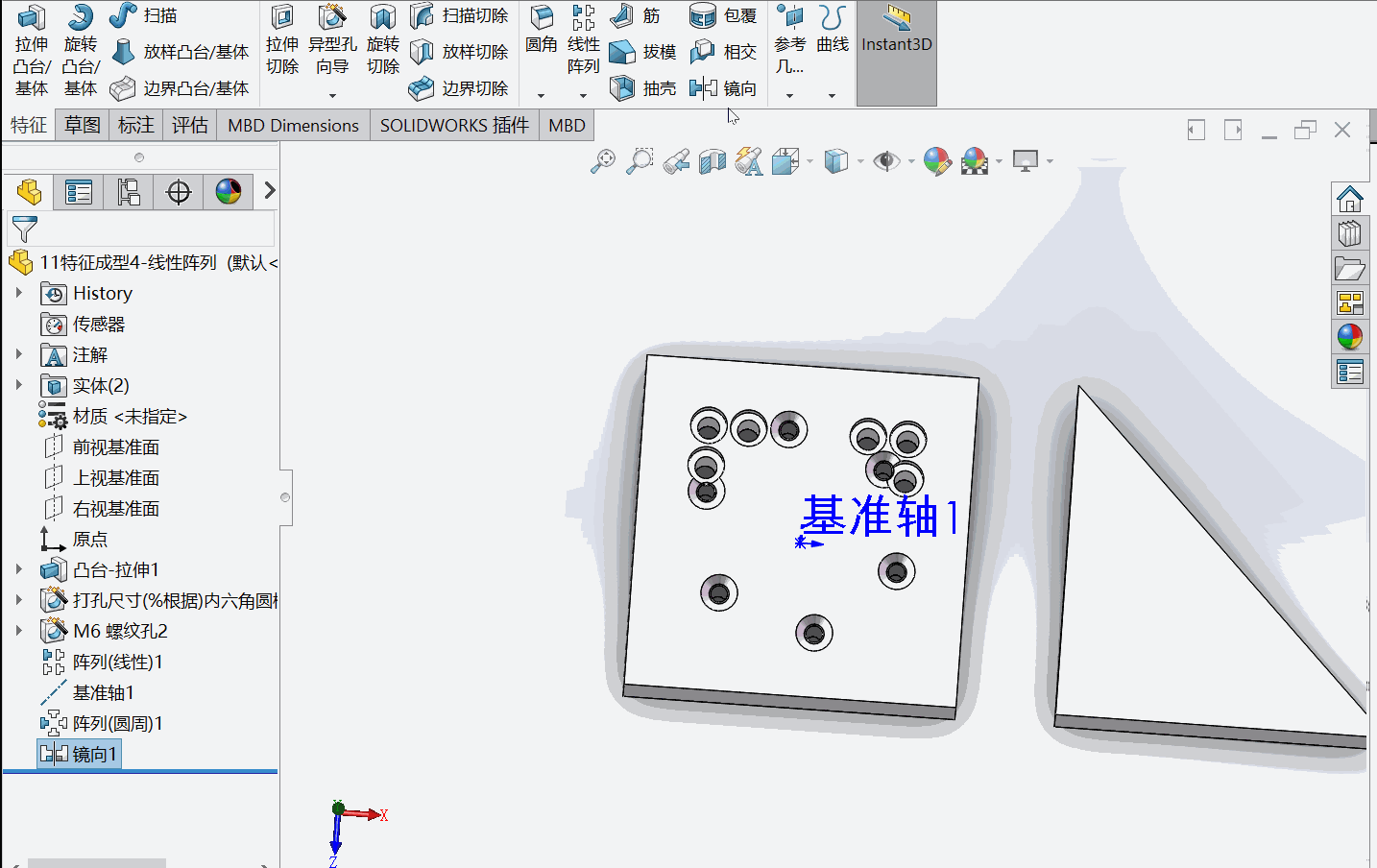This screenshot has height=868, width=1377.
Task: Click Zoom to Area magnifier icon
Action: click(640, 161)
